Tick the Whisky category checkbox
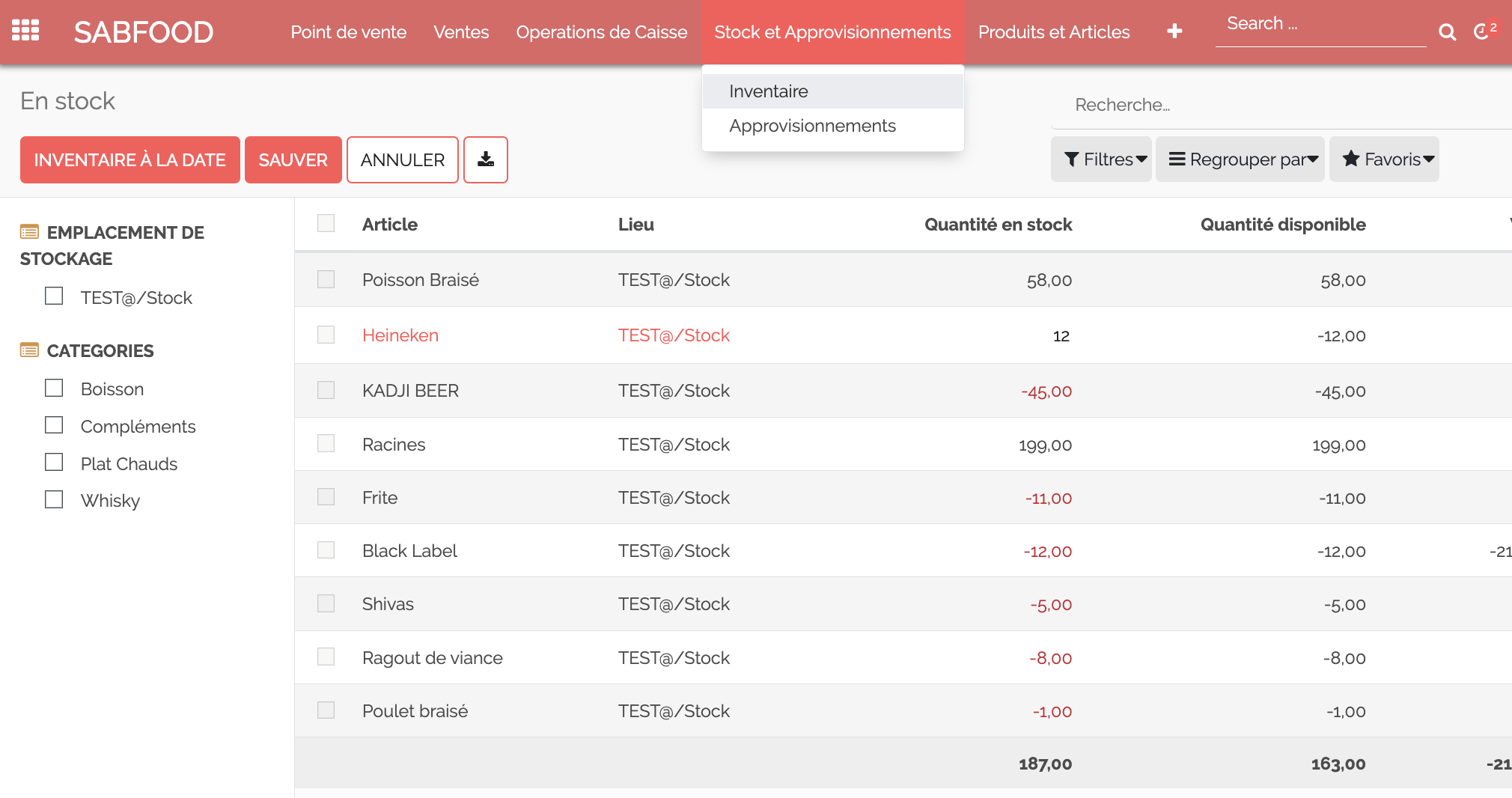The height and width of the screenshot is (798, 1512). 54,500
